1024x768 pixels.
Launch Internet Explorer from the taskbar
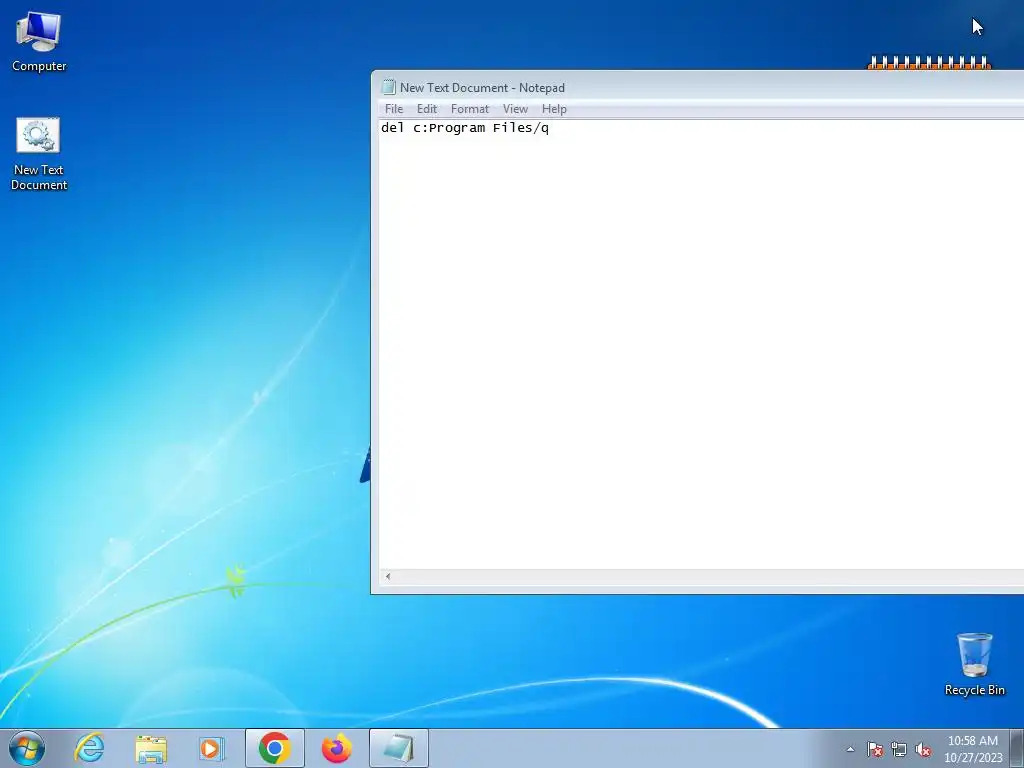[x=89, y=748]
